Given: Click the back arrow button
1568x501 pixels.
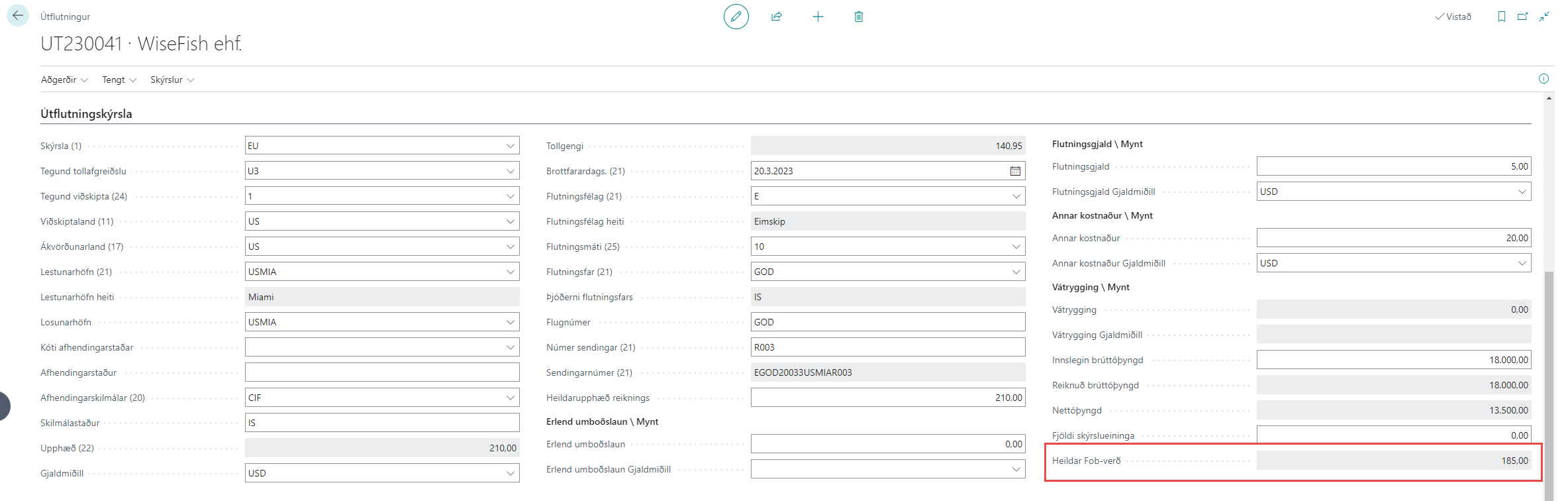Looking at the screenshot, I should click(x=18, y=16).
